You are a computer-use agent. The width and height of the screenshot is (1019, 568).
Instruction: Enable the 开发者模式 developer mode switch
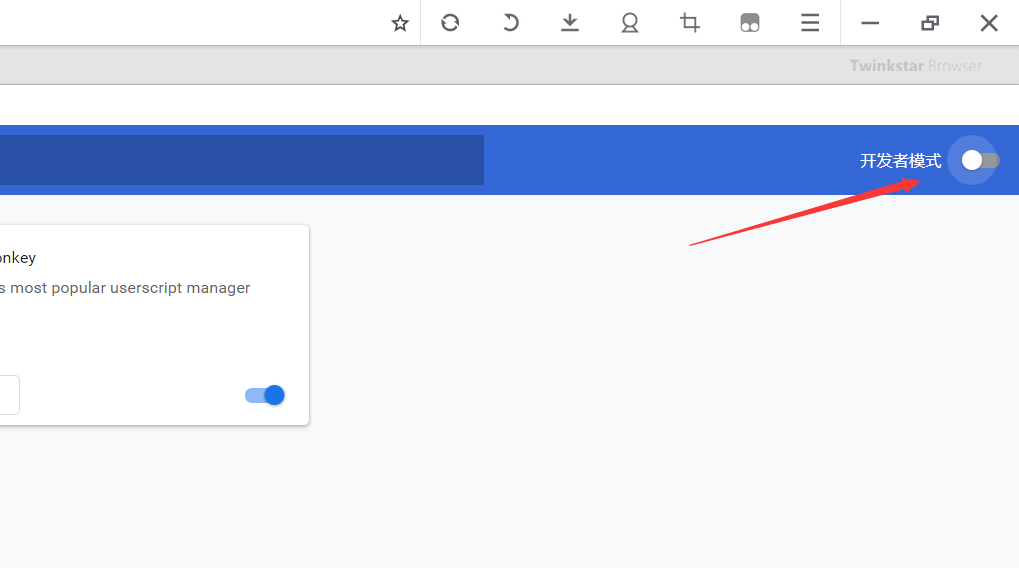[x=979, y=160]
